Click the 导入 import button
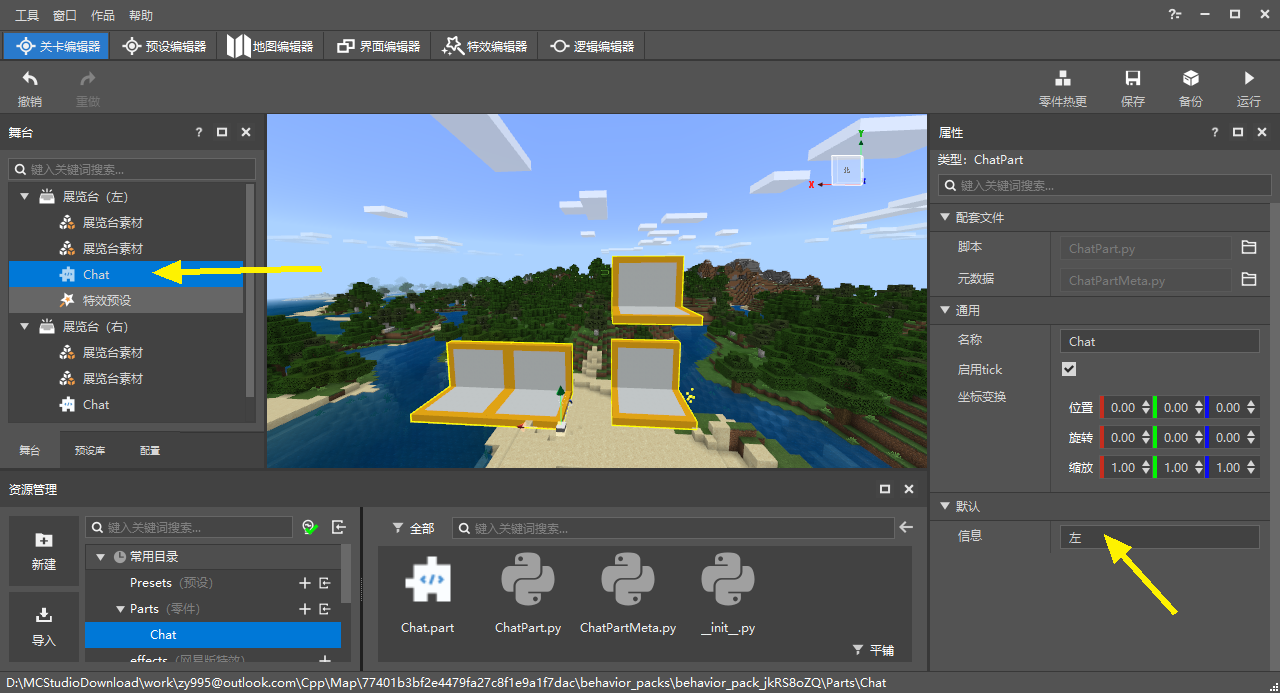Viewport: 1280px width, 693px height. [44, 626]
